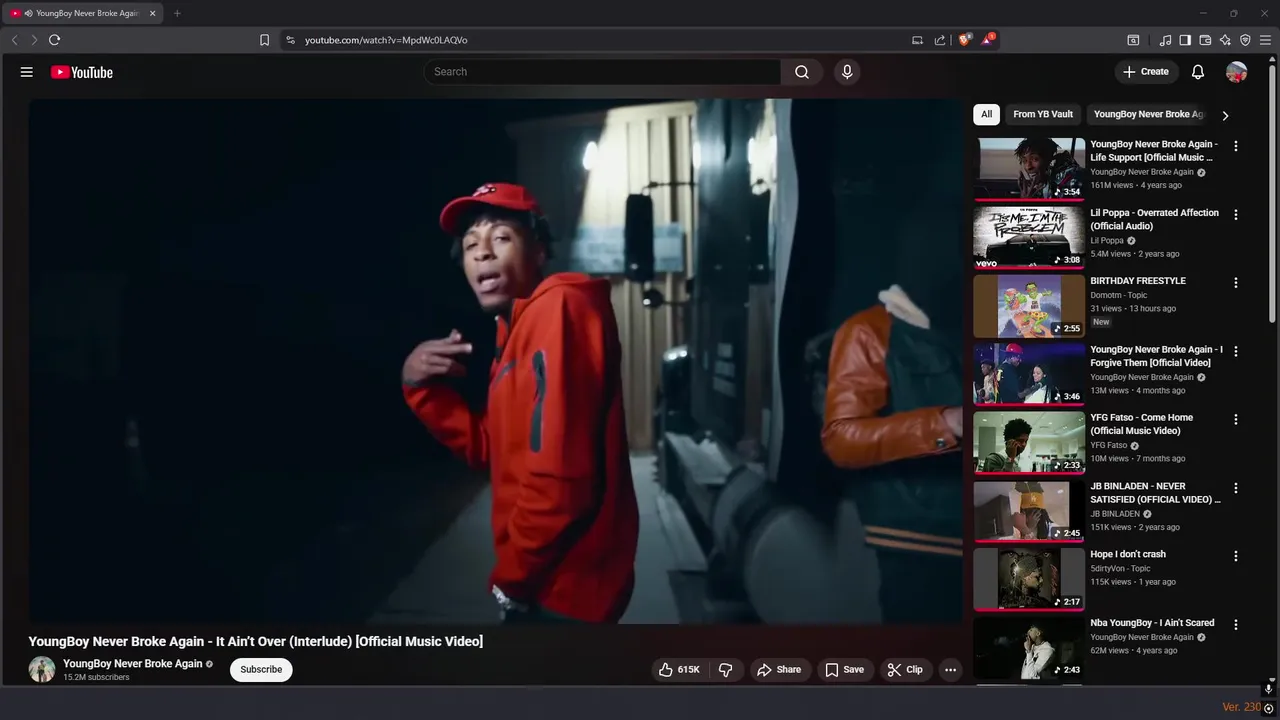The width and height of the screenshot is (1280, 720).
Task: Click into the YouTube search field
Action: pos(603,72)
